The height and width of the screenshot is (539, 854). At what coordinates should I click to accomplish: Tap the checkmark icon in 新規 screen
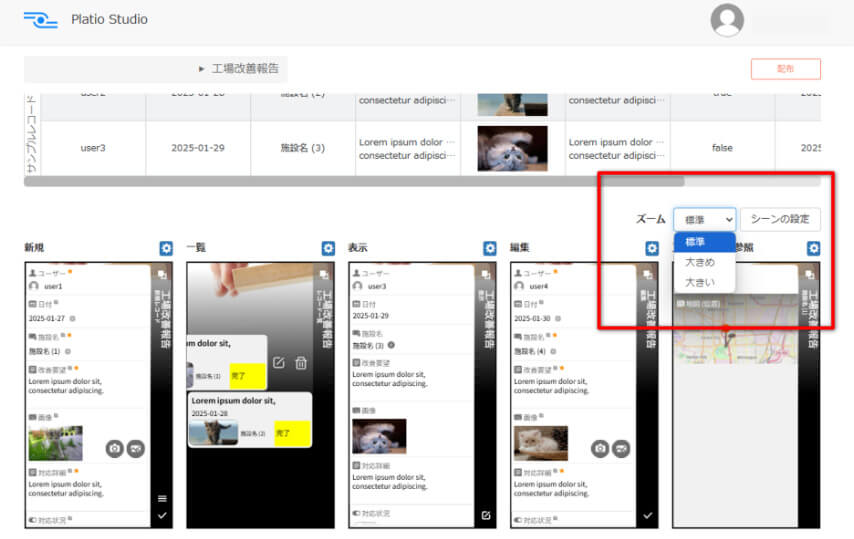click(x=162, y=515)
